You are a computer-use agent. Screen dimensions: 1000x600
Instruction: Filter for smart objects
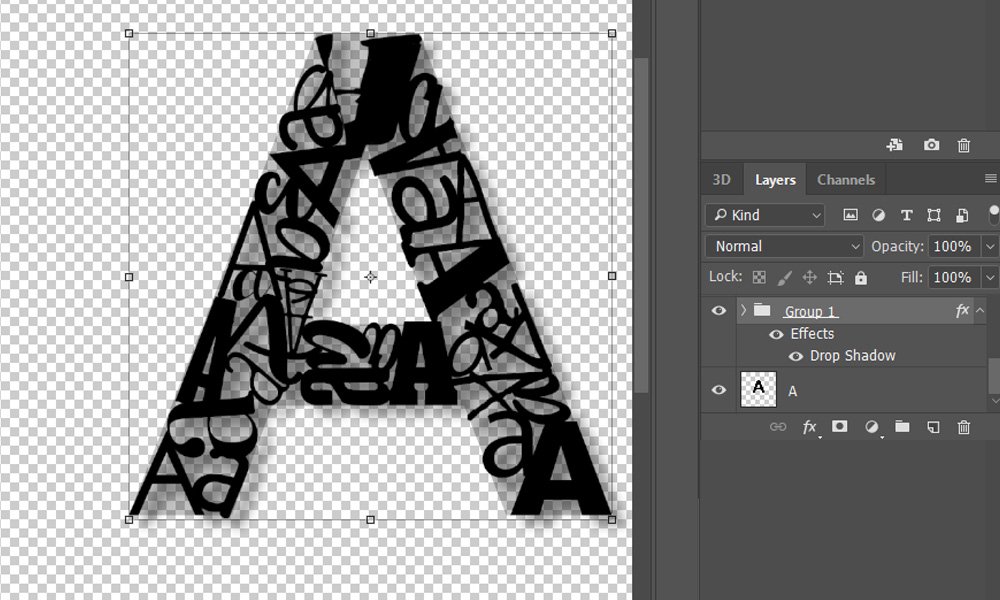tap(962, 215)
